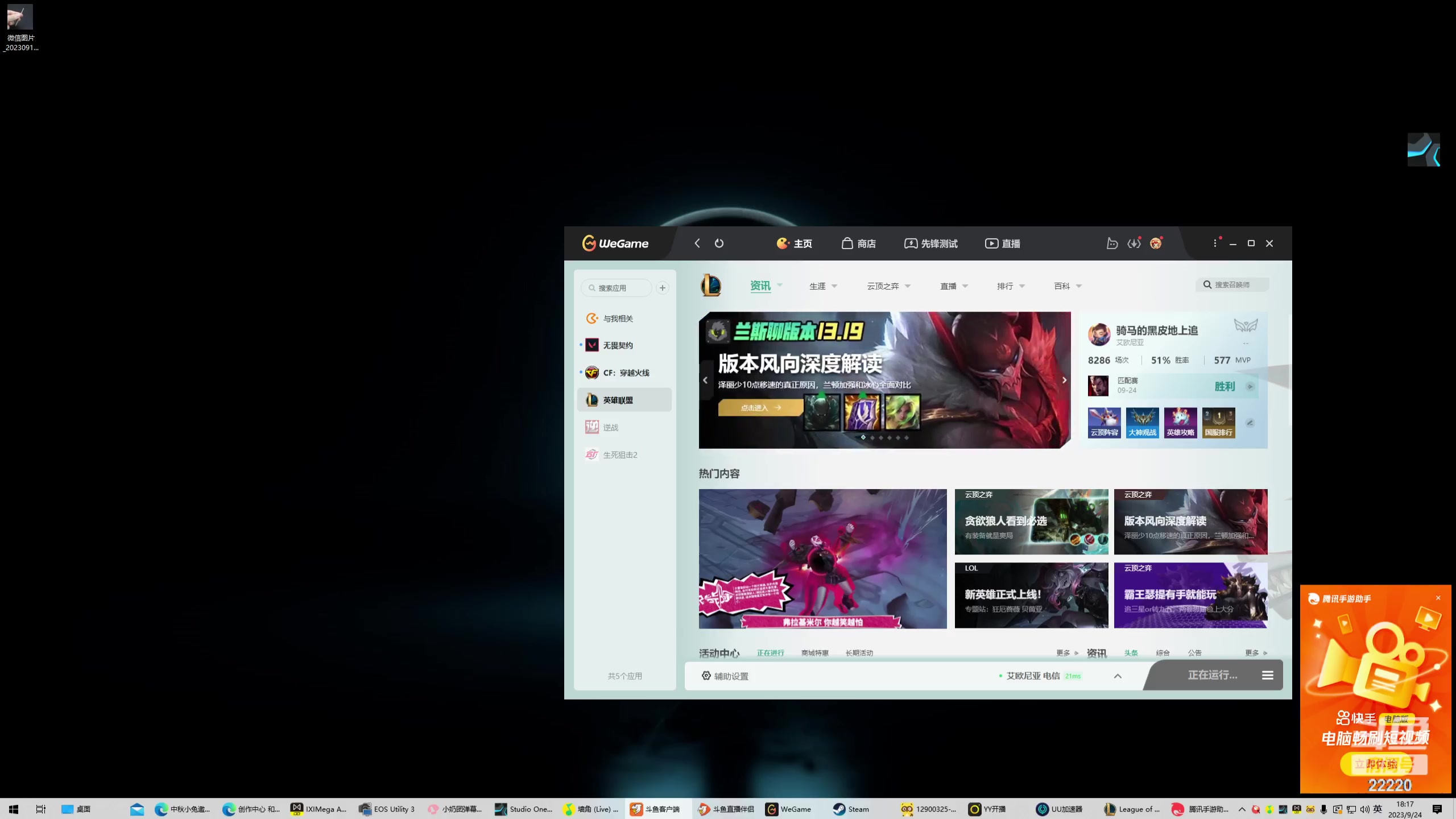Click the volume icon in system tray
This screenshot has width=1456, height=819.
[x=1364, y=809]
